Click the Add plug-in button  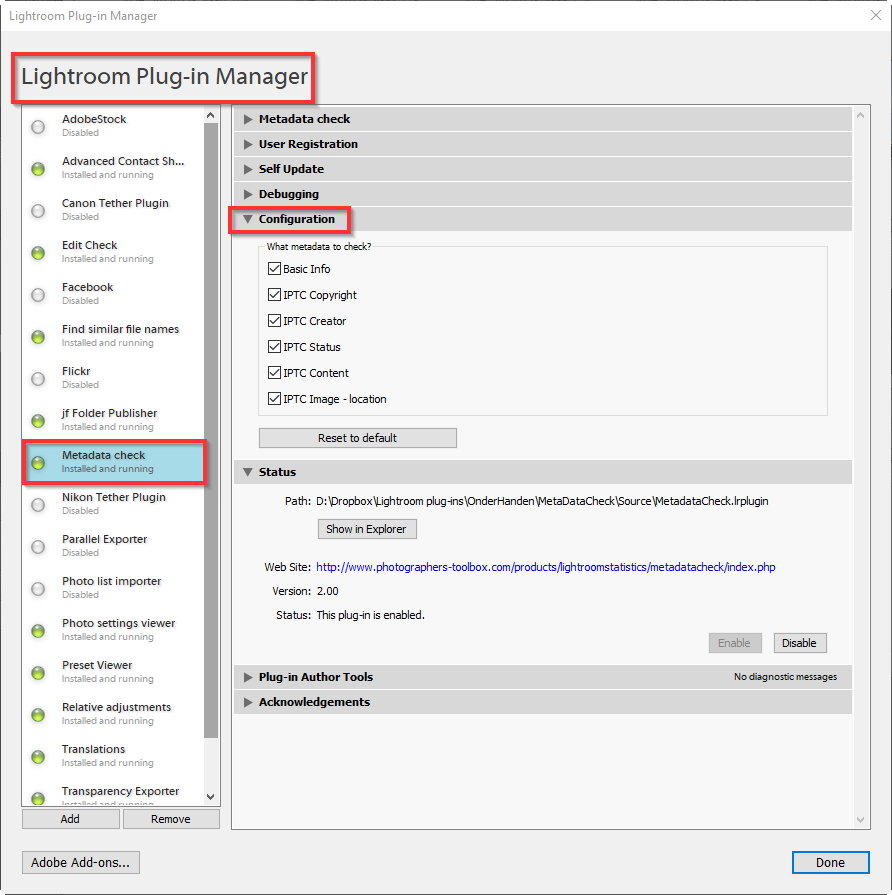[x=70, y=819]
